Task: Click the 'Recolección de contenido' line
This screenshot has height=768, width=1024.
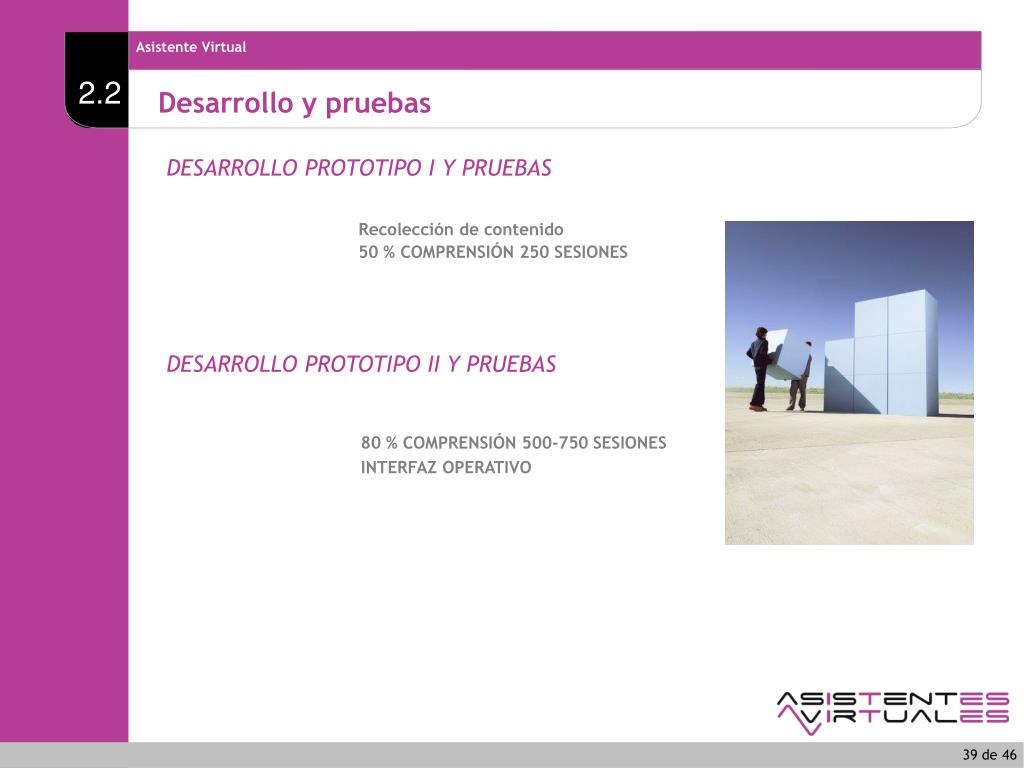Action: [x=461, y=229]
